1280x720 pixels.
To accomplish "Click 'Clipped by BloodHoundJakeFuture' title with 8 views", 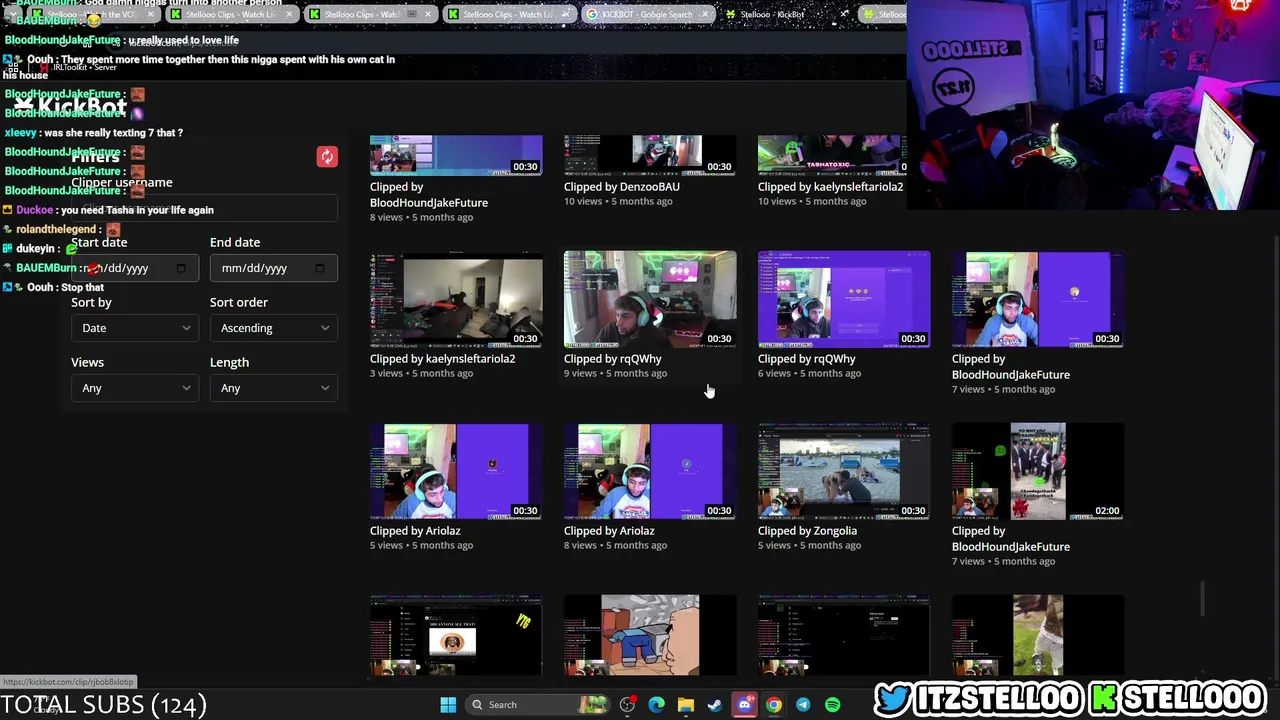I will click(429, 195).
